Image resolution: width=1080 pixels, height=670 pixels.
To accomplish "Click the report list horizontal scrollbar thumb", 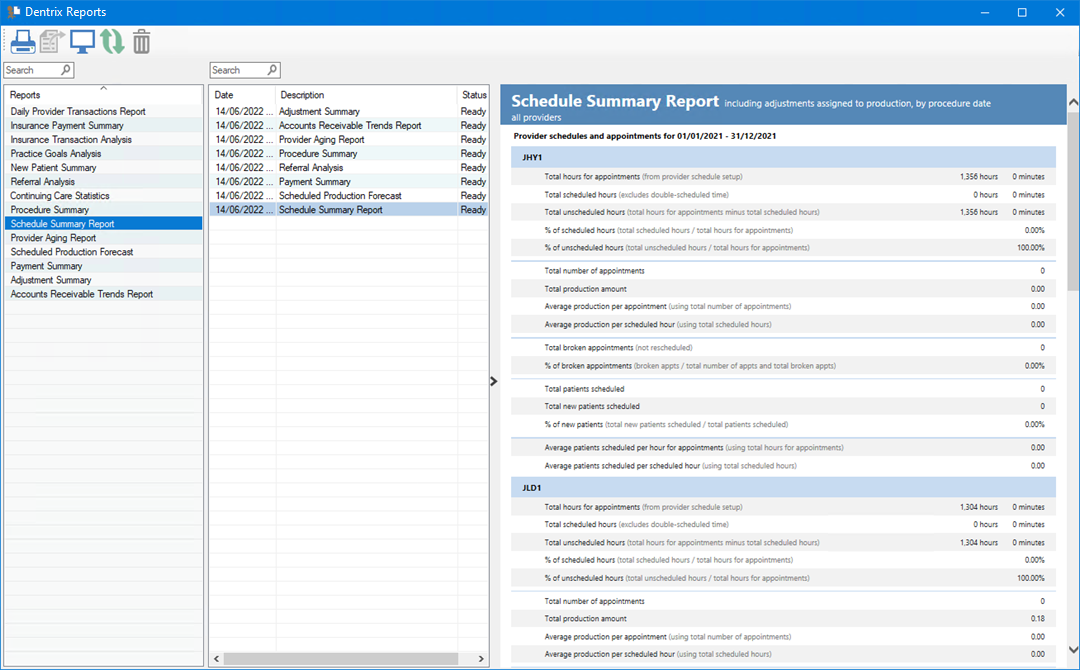I will click(340, 659).
